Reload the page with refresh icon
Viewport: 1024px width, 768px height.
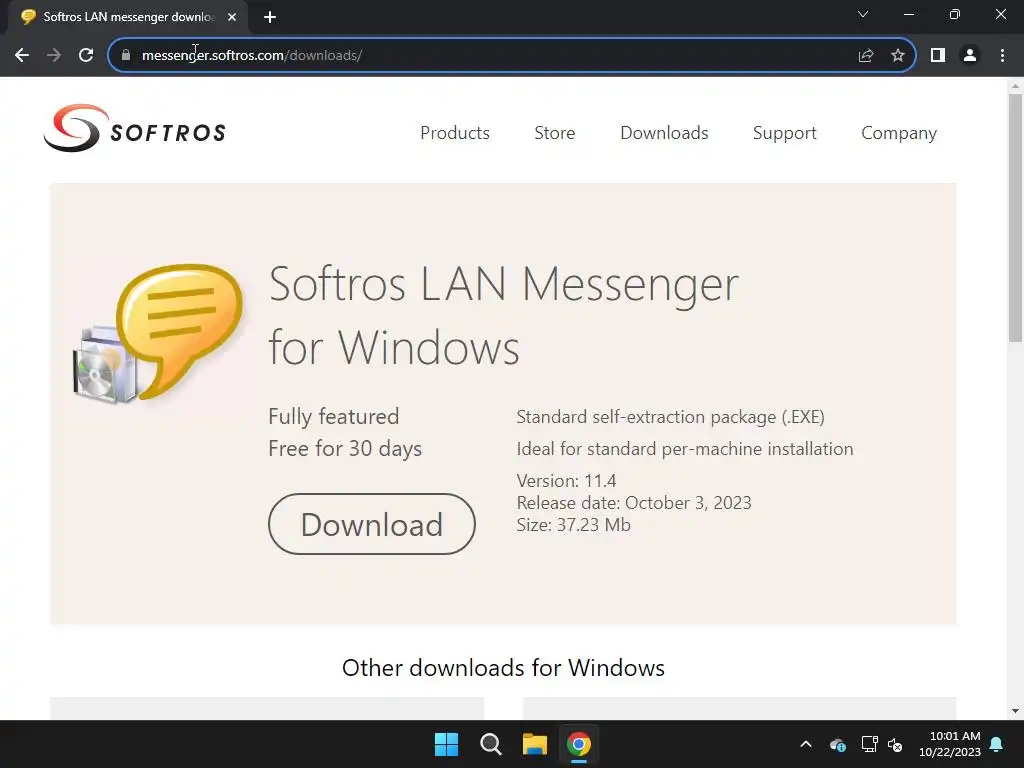coord(86,56)
